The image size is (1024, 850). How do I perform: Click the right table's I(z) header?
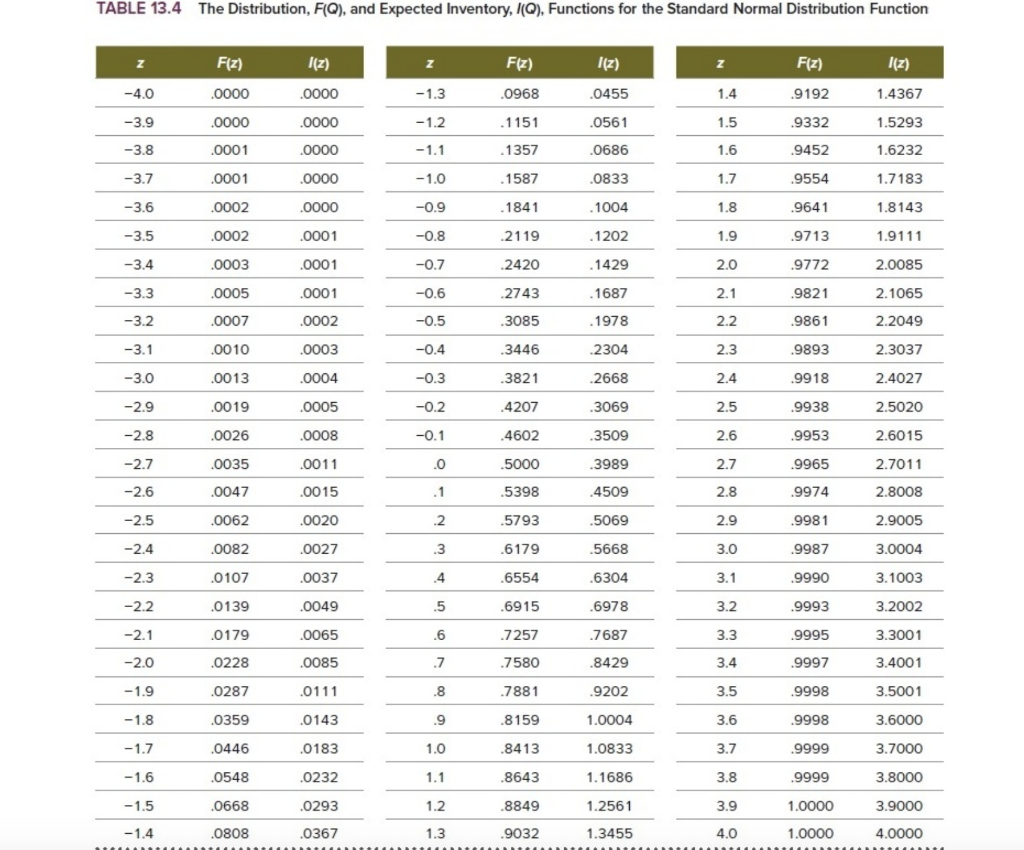[897, 62]
